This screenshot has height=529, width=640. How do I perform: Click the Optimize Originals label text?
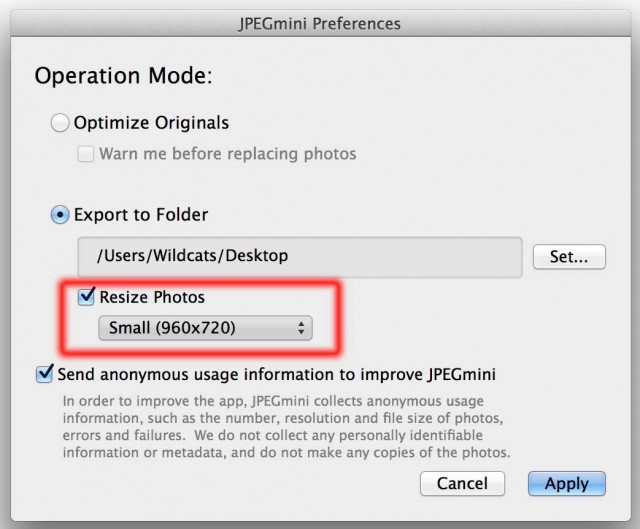tap(151, 124)
